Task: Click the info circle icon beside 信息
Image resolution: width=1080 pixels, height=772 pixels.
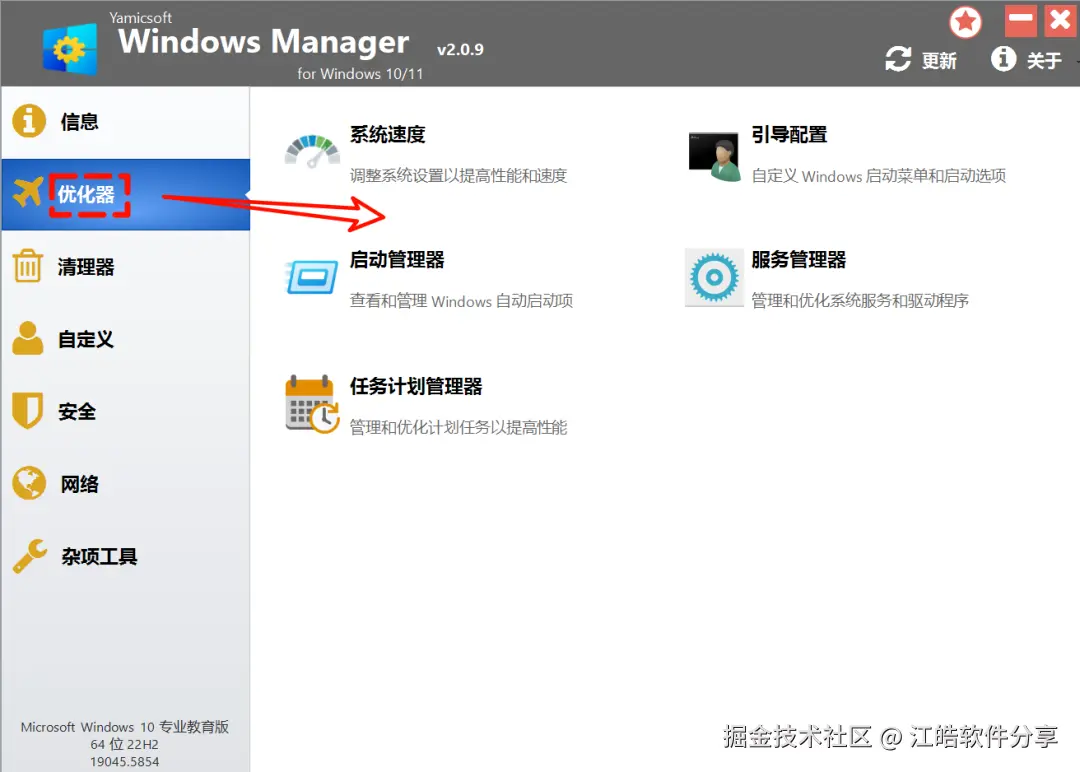Action: click(x=29, y=121)
